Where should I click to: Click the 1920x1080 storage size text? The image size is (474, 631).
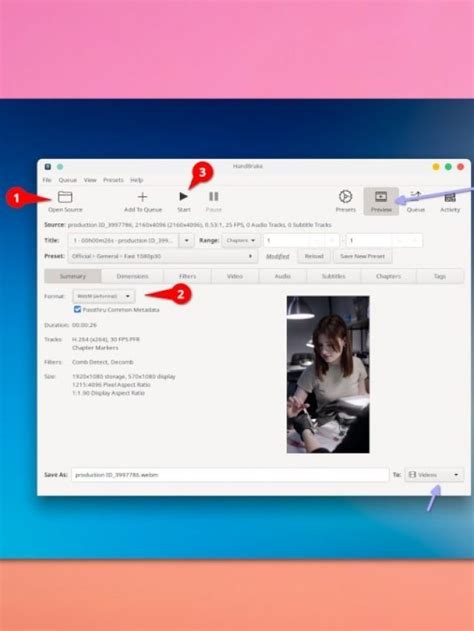(124, 377)
